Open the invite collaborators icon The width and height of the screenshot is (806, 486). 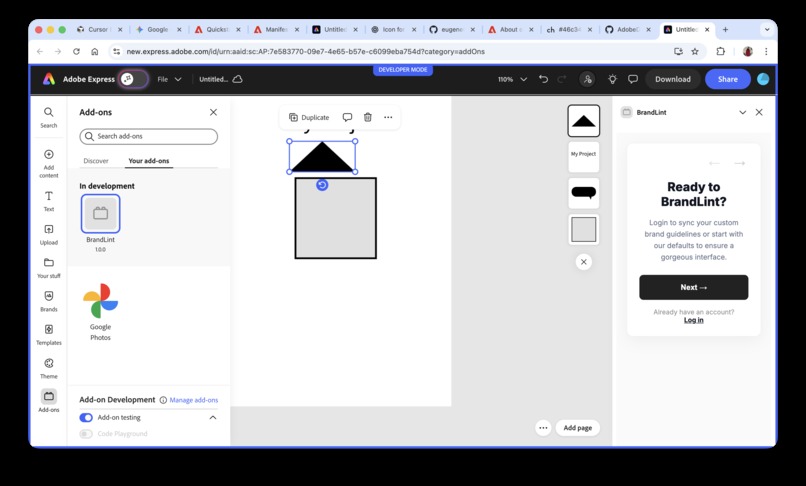pyautogui.click(x=587, y=79)
